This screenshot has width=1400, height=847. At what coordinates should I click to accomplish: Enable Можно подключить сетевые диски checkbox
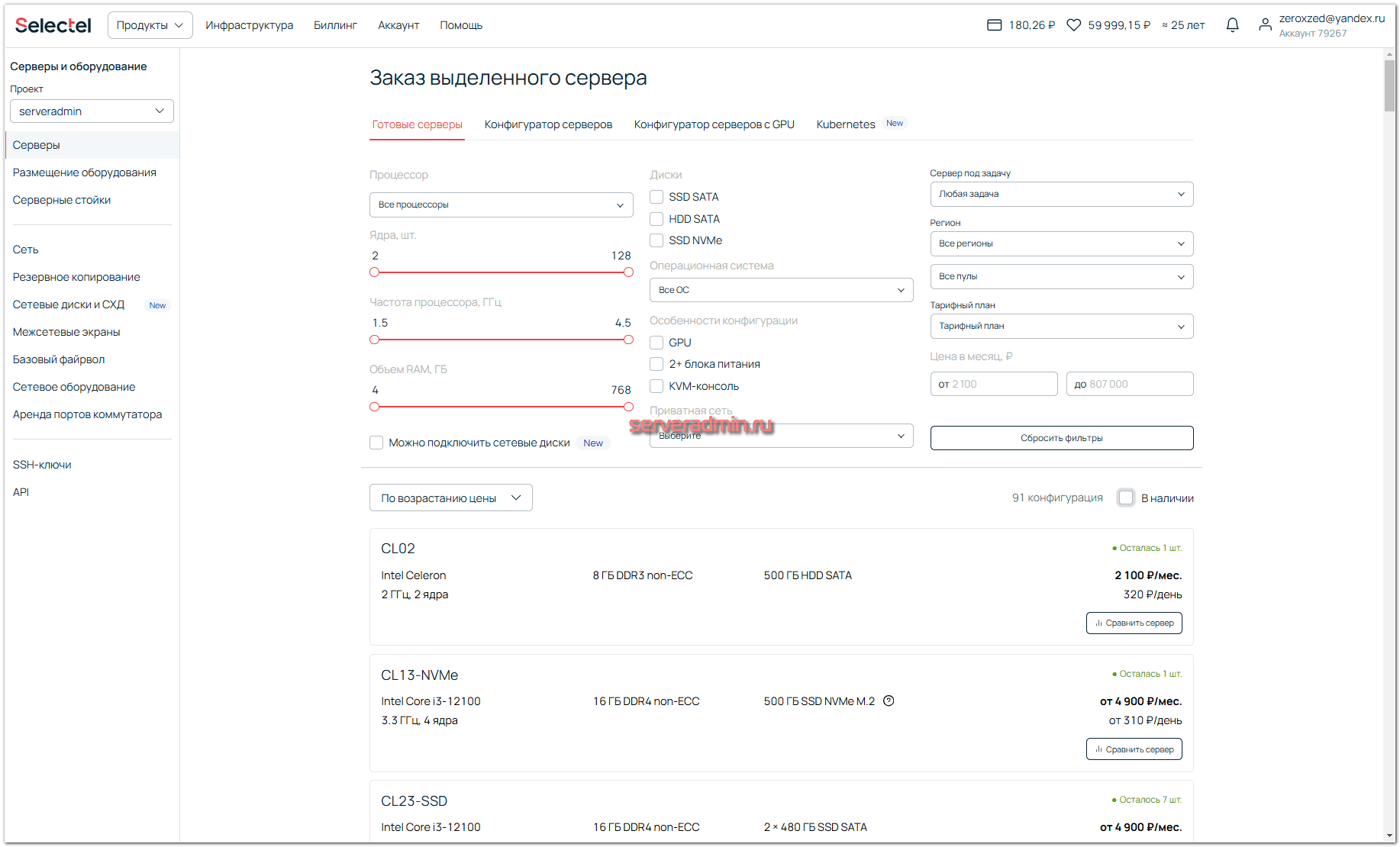pos(376,443)
